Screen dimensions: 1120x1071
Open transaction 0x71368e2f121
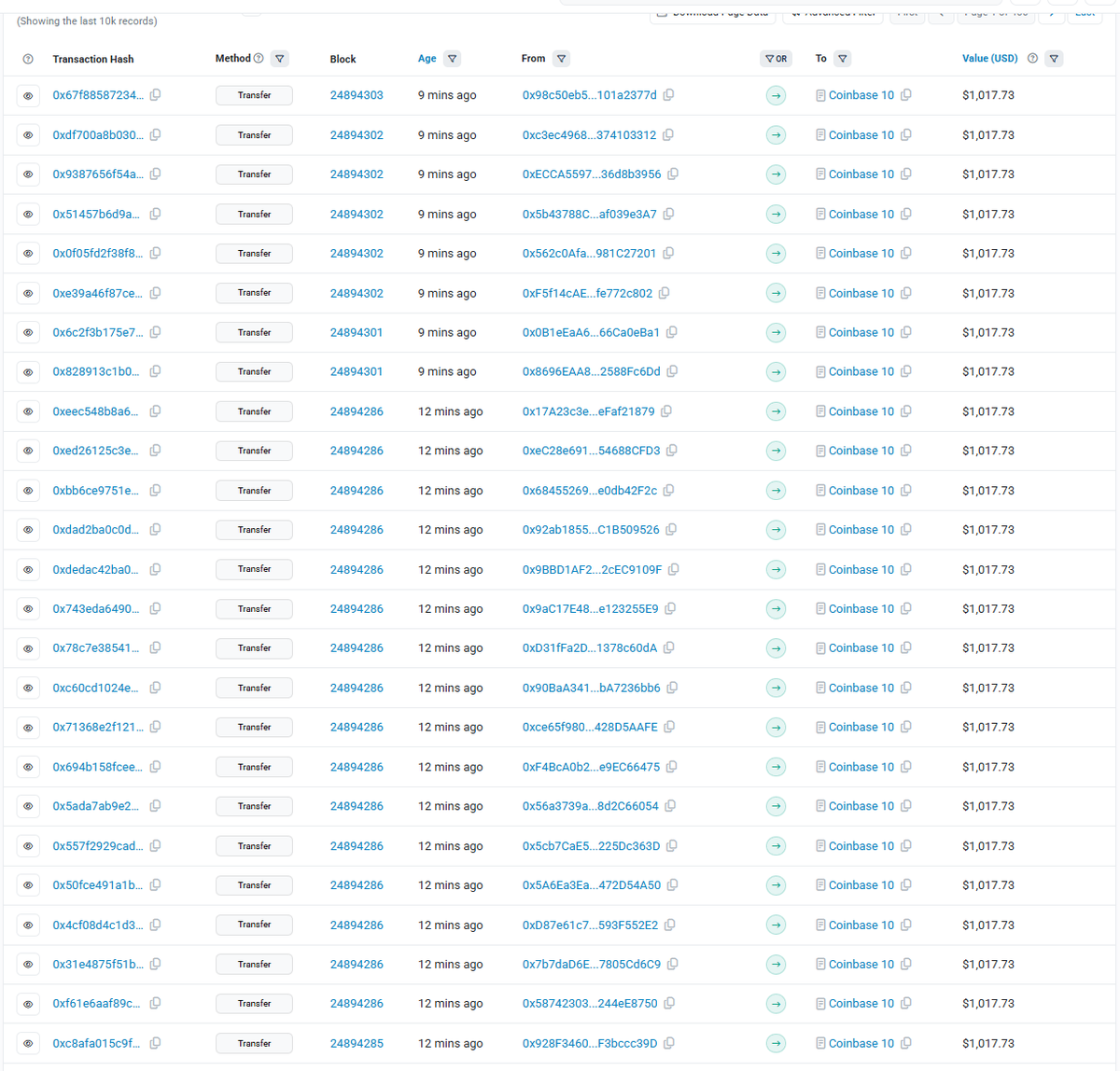click(x=98, y=727)
